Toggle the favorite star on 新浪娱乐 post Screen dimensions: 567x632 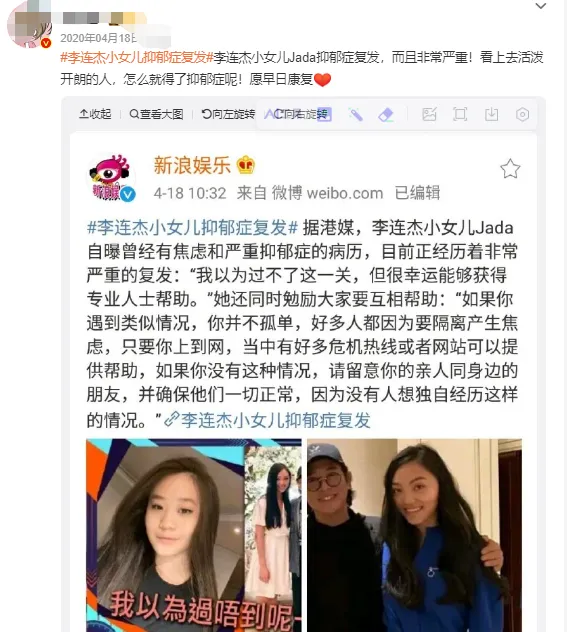click(510, 168)
